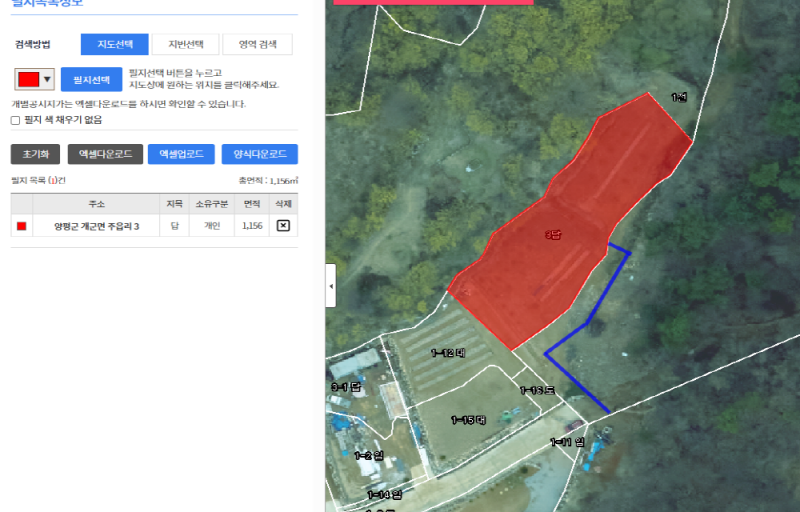800x512 pixels.
Task: Switch to 지도선택 tab
Action: (115, 44)
